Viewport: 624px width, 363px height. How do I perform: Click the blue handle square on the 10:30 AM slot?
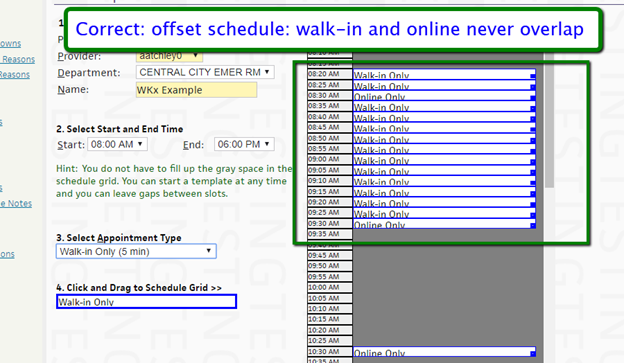pos(533,353)
